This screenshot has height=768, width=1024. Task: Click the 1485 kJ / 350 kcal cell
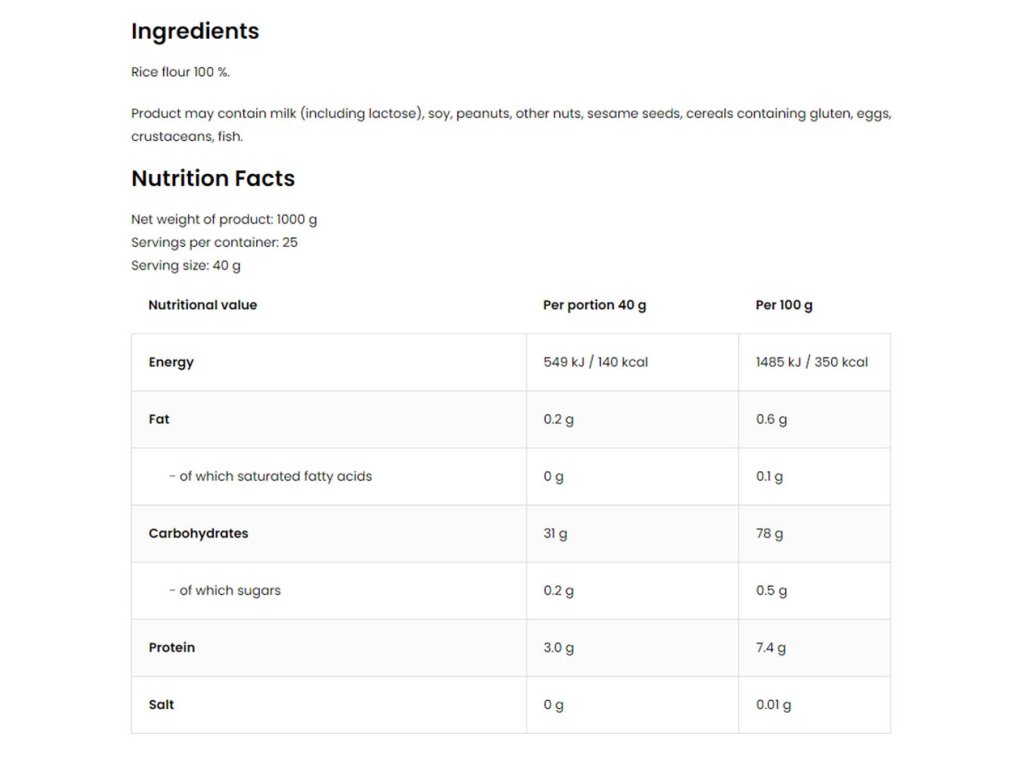[812, 362]
